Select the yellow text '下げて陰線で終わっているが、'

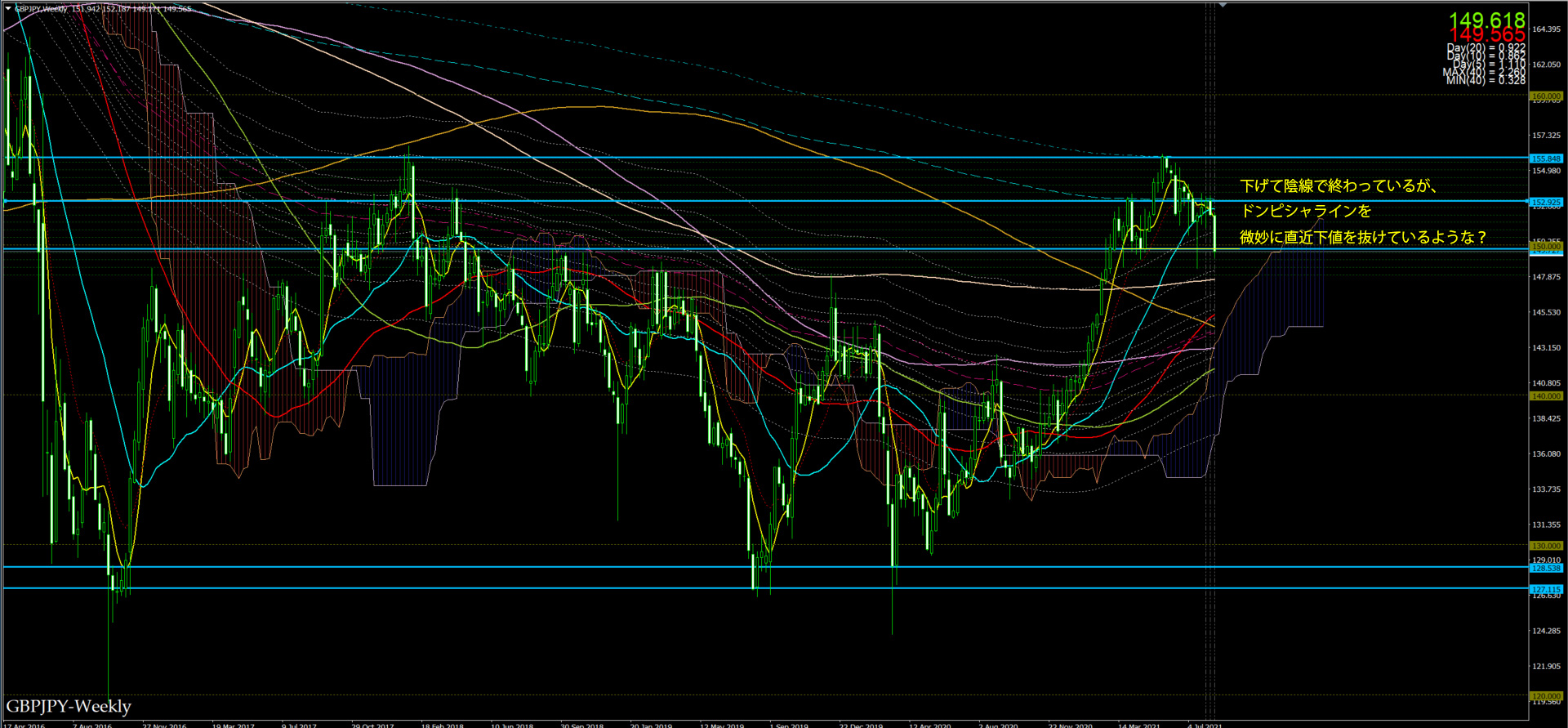point(1339,186)
